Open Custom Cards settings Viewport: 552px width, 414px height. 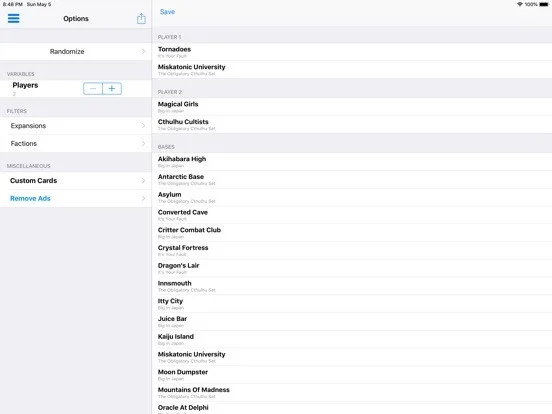tap(76, 181)
